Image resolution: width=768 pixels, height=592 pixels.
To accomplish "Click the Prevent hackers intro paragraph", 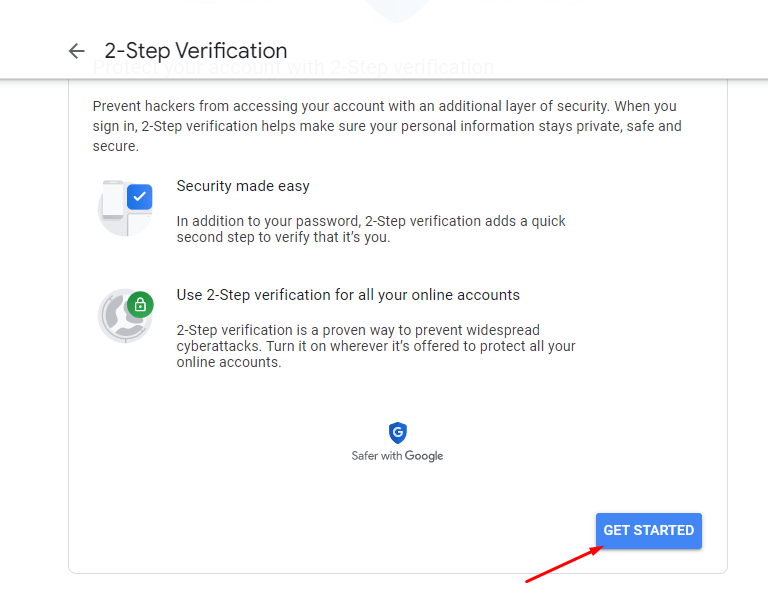I will [387, 126].
